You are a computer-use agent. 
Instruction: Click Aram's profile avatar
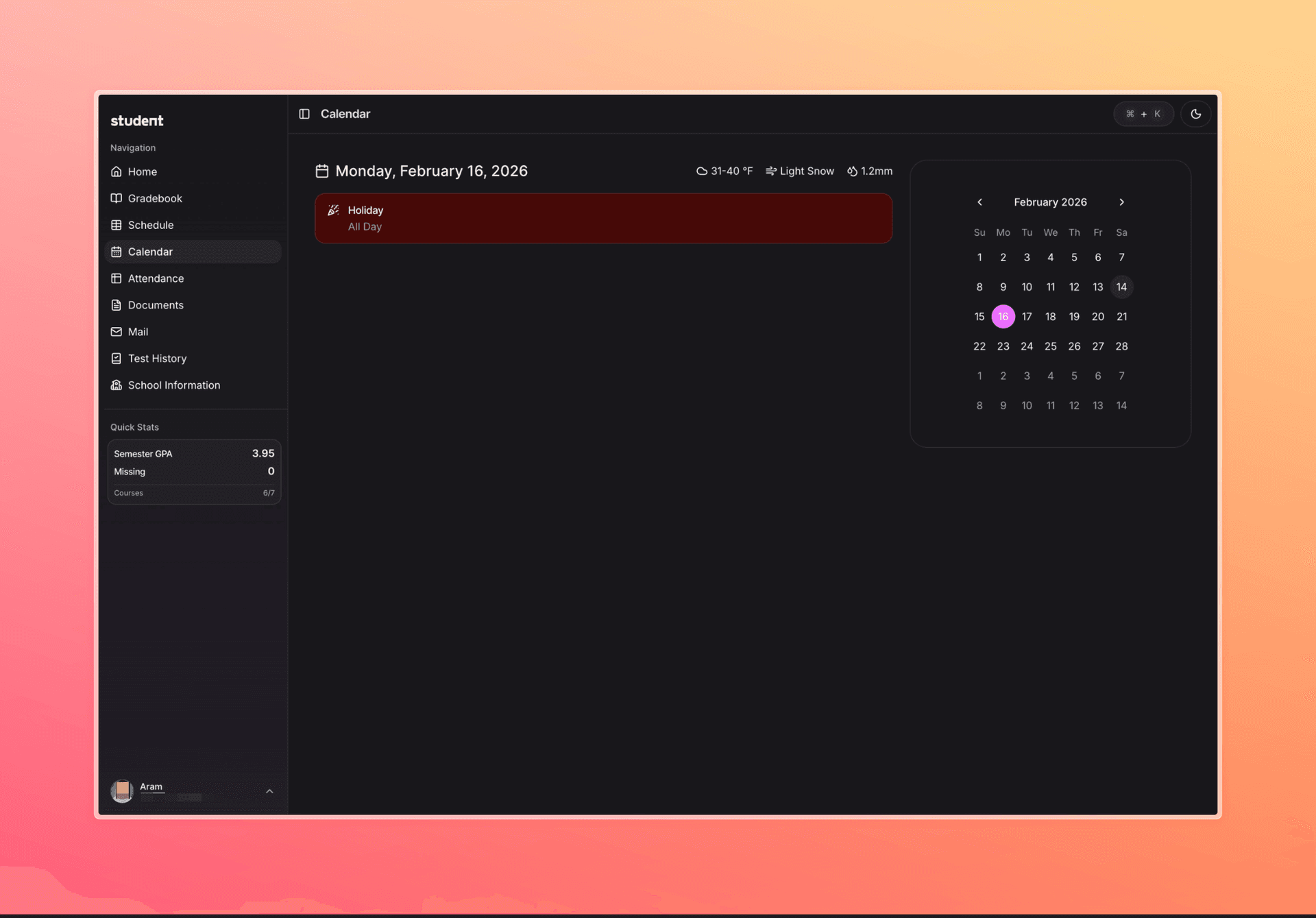pyautogui.click(x=122, y=791)
